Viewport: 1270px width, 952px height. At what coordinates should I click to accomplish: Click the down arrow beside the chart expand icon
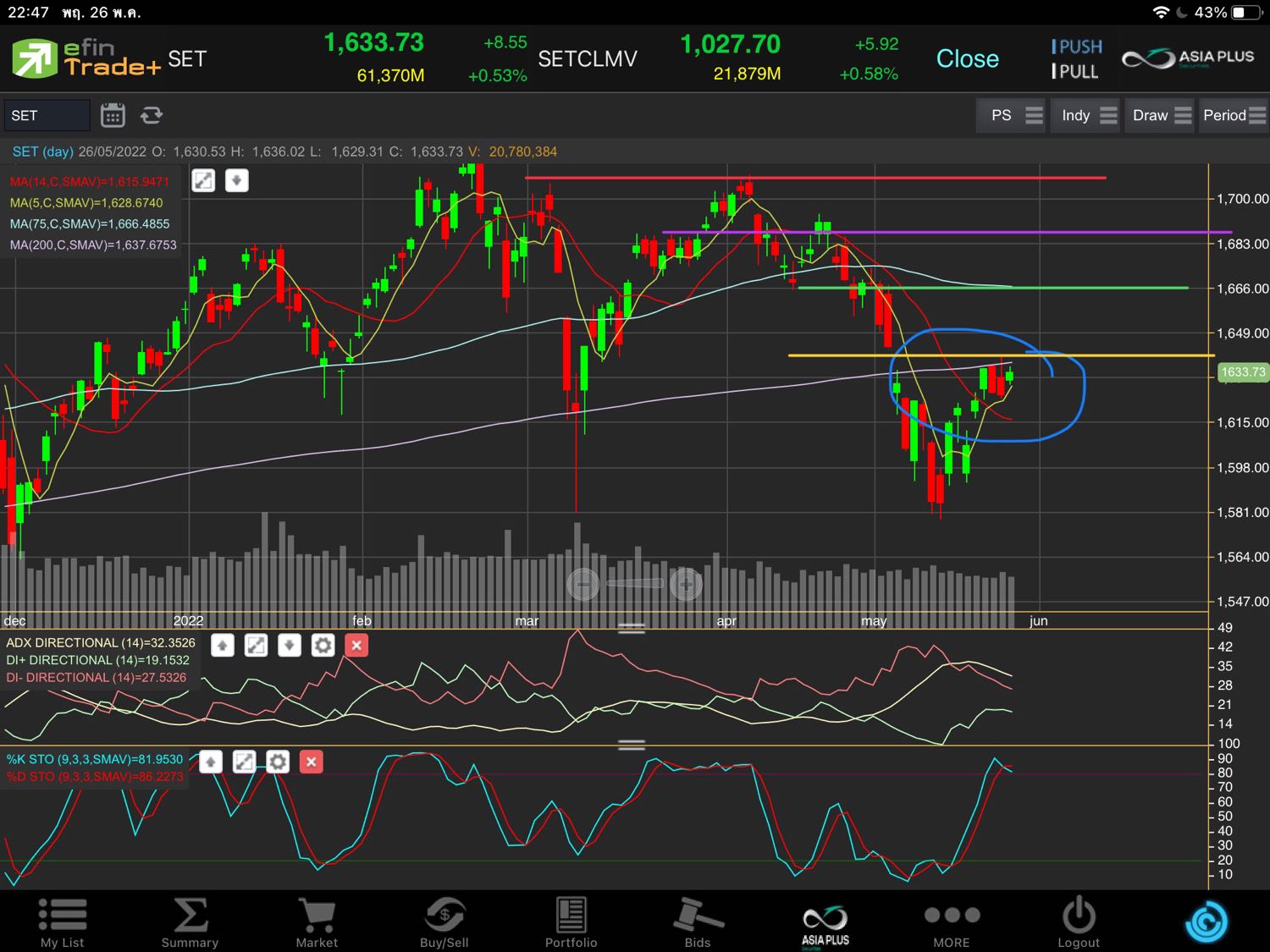pos(237,180)
